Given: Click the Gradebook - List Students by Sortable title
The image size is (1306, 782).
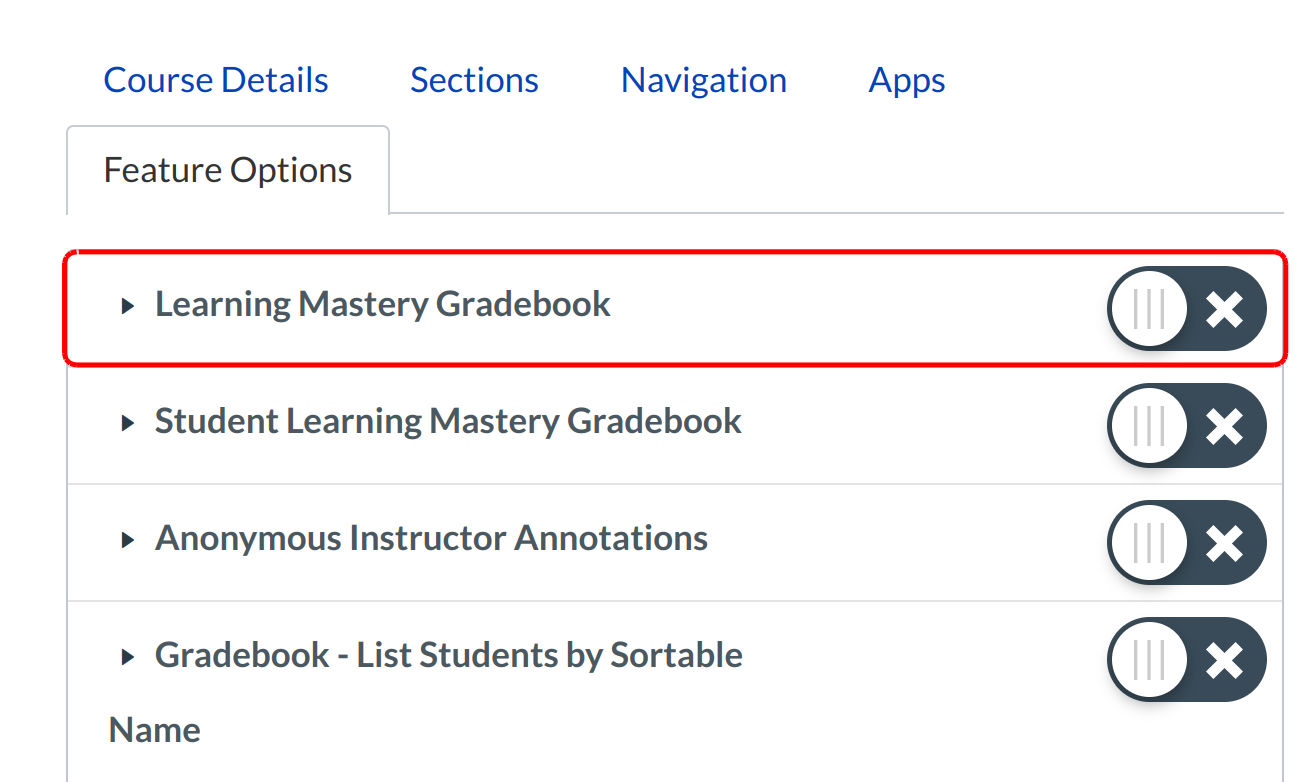Looking at the screenshot, I should (x=448, y=655).
